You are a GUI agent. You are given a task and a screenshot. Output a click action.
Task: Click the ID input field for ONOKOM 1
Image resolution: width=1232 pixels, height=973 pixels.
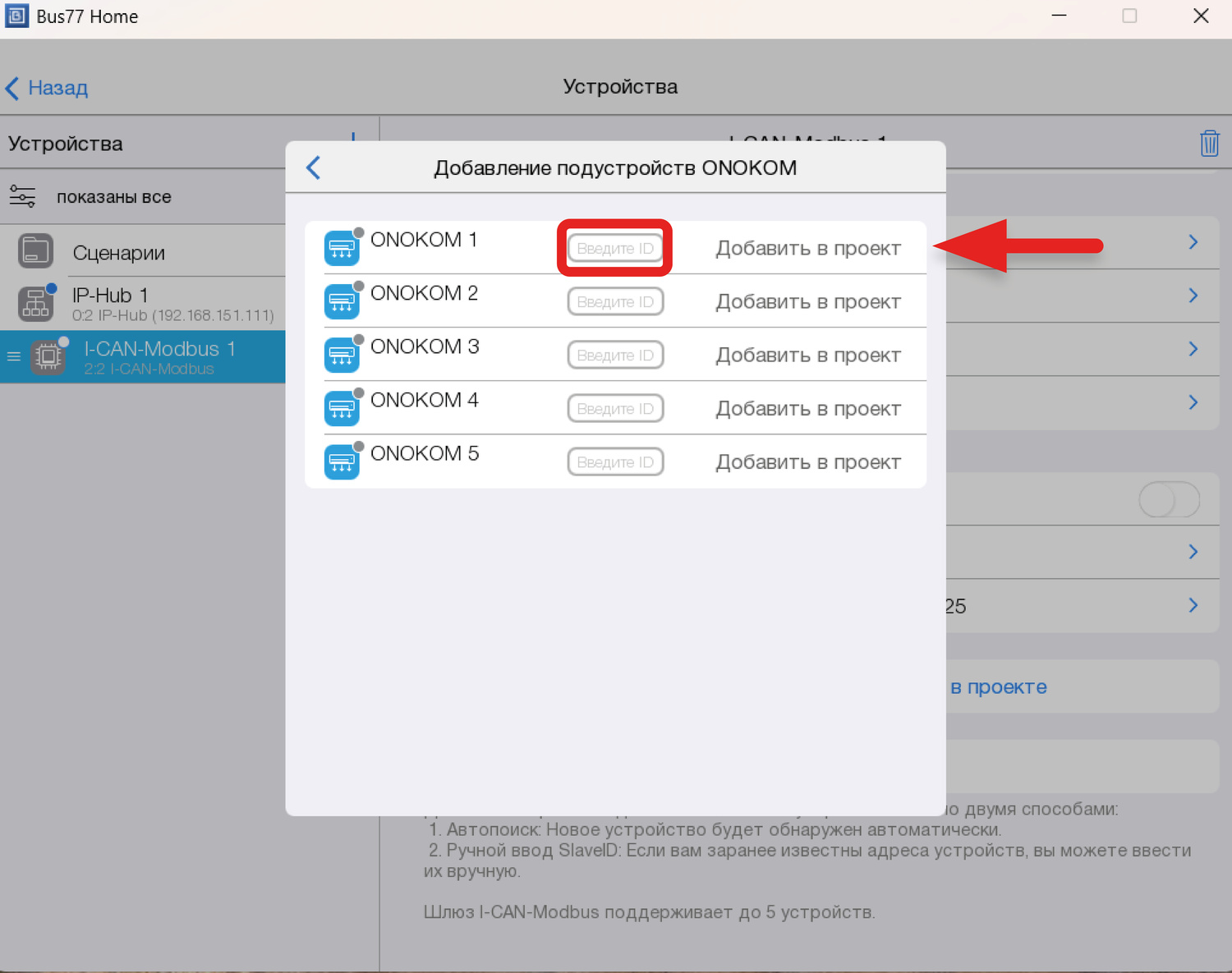tap(615, 249)
